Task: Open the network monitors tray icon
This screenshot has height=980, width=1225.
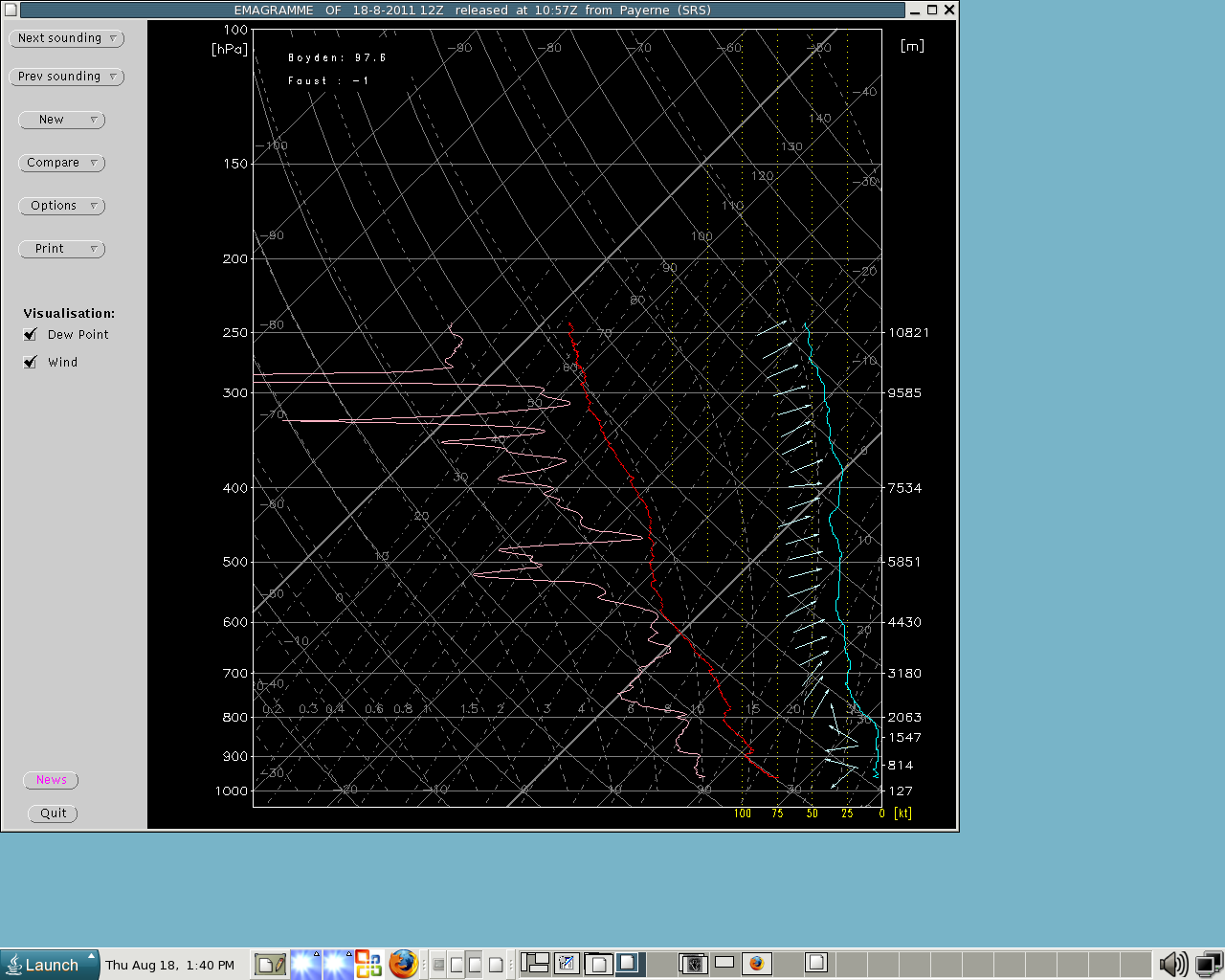Action: tap(1209, 964)
